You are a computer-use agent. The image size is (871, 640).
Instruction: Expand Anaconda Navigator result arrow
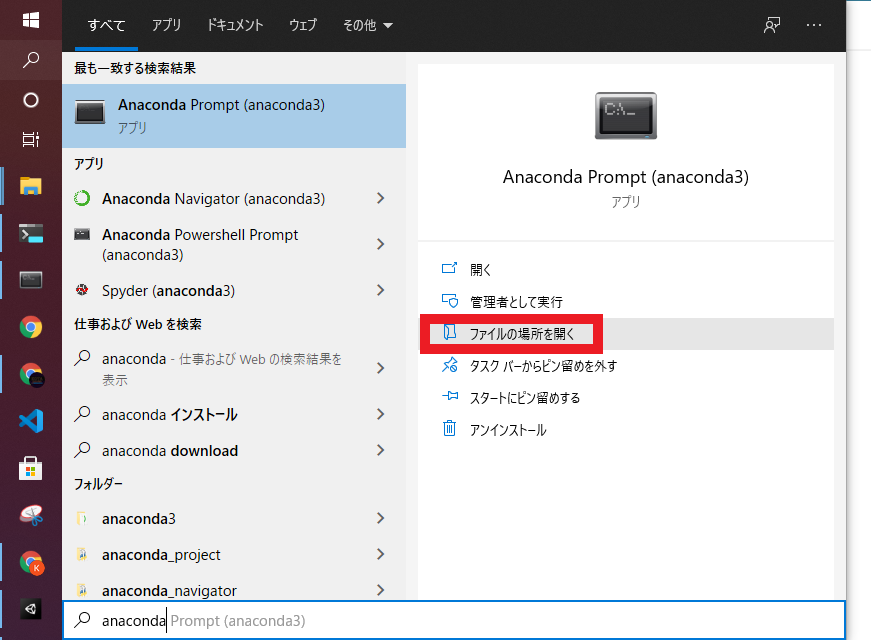[381, 198]
